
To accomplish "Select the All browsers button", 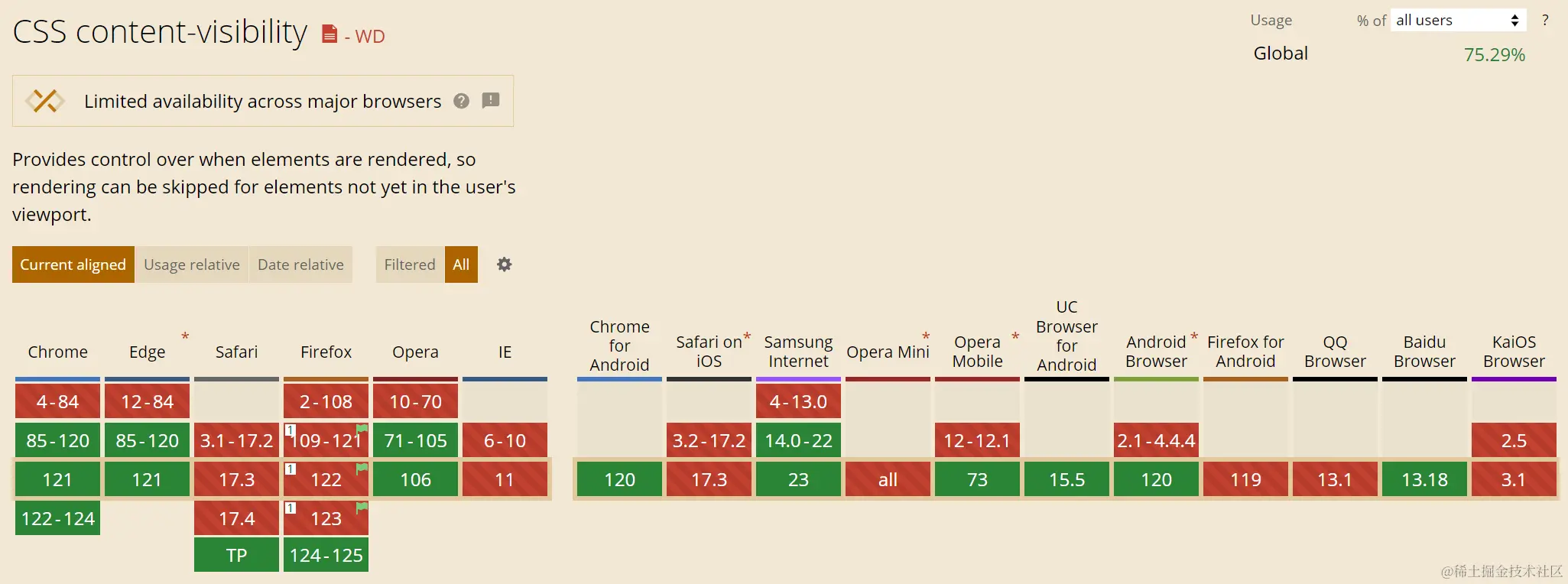I will point(461,264).
